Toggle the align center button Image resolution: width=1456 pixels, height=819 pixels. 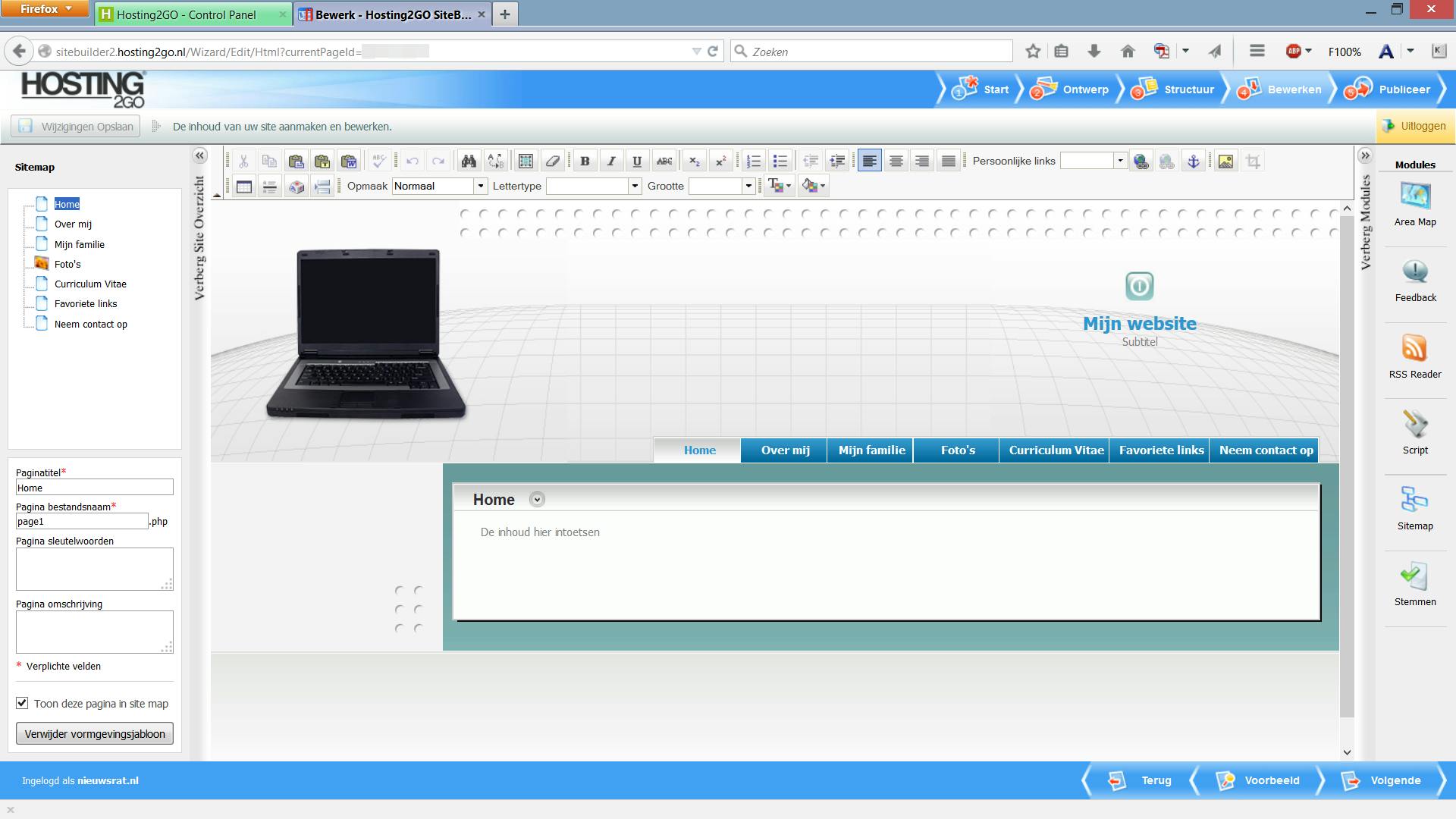pos(896,161)
